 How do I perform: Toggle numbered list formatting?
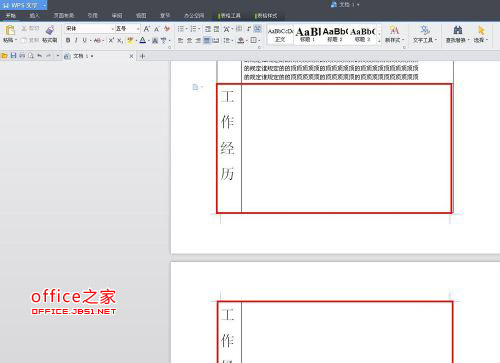(x=193, y=29)
